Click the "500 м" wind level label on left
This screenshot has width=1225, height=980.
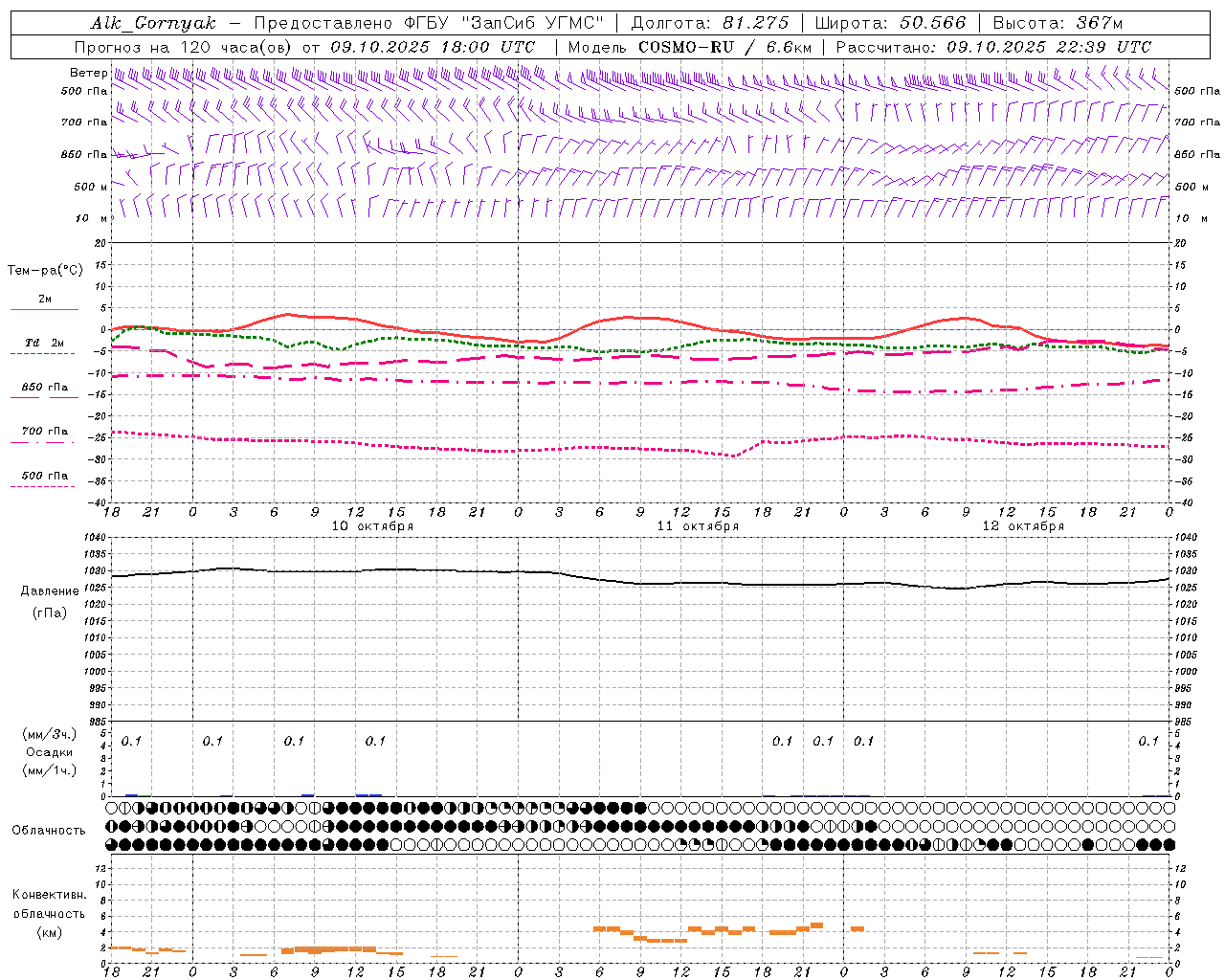[91, 187]
